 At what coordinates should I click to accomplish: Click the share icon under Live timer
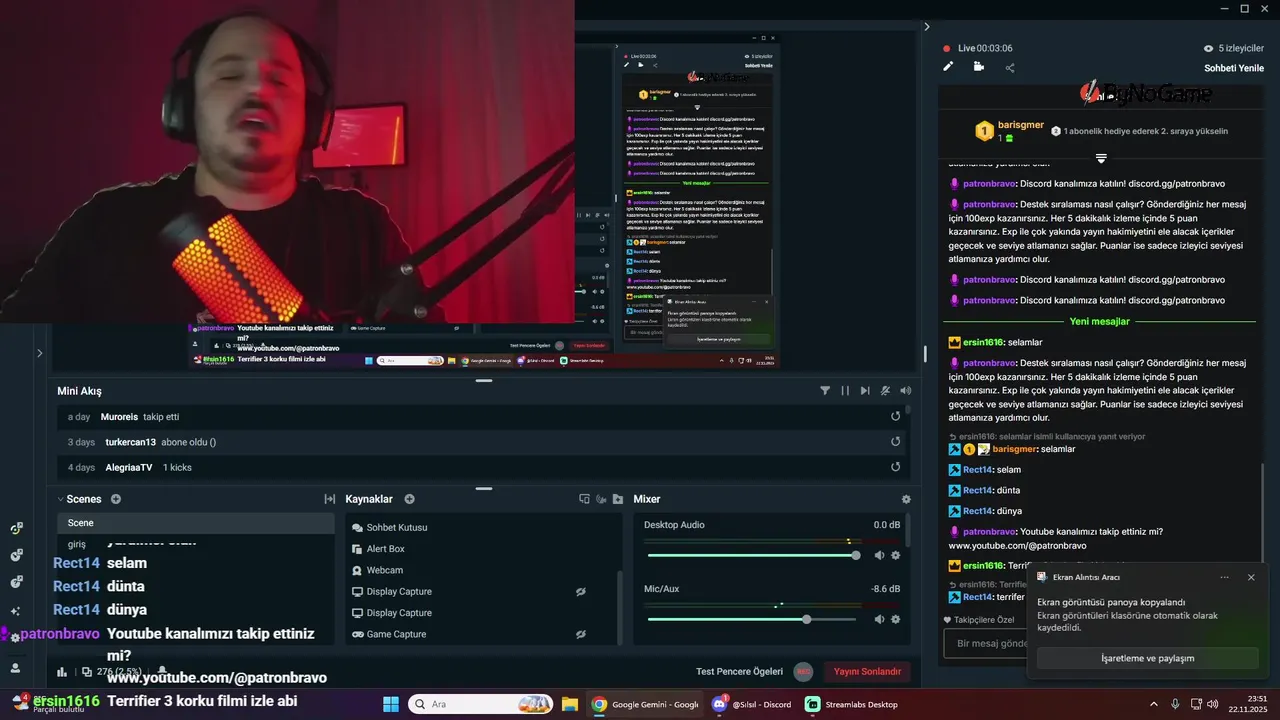(x=1010, y=68)
